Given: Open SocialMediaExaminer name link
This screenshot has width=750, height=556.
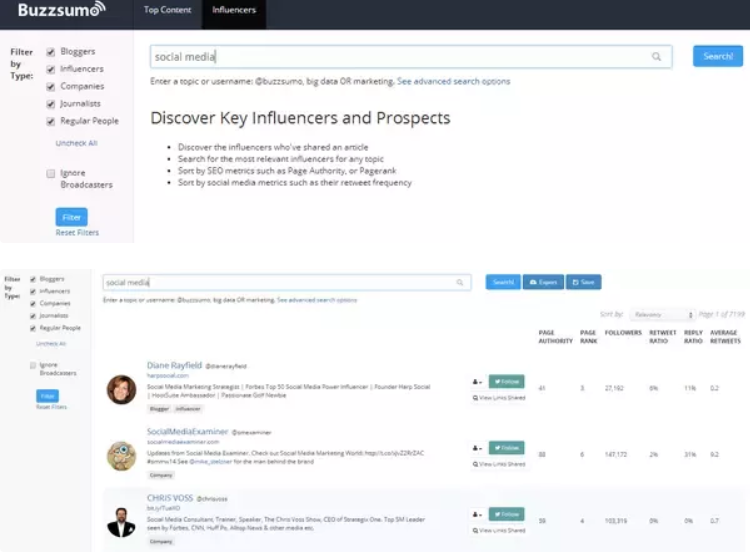Looking at the screenshot, I should pos(188,431).
